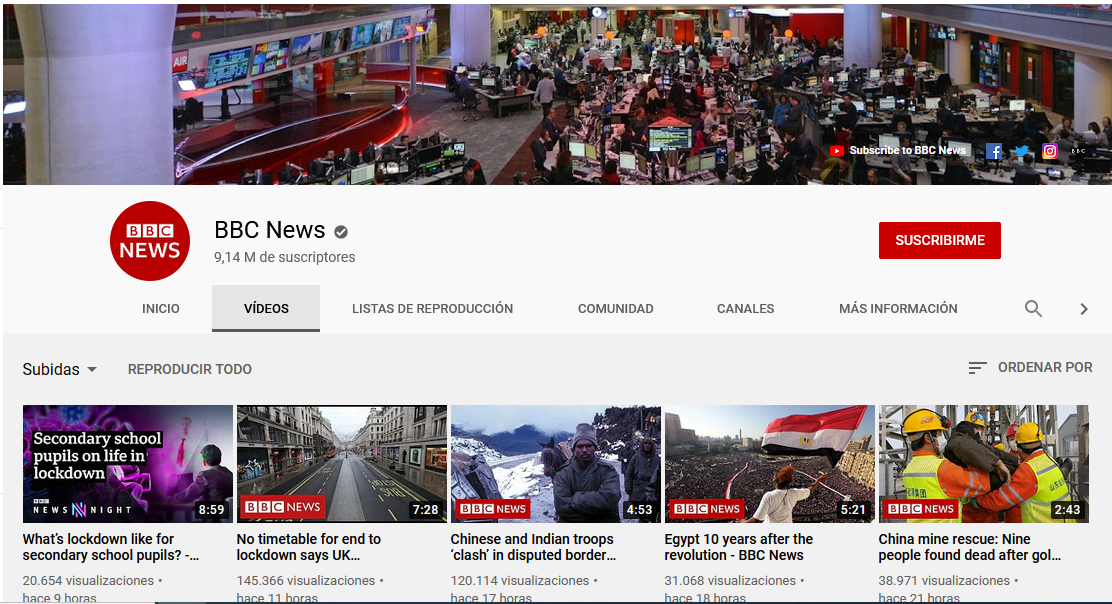Click the sort lines icon beside ORDENAR POR

pos(977,368)
